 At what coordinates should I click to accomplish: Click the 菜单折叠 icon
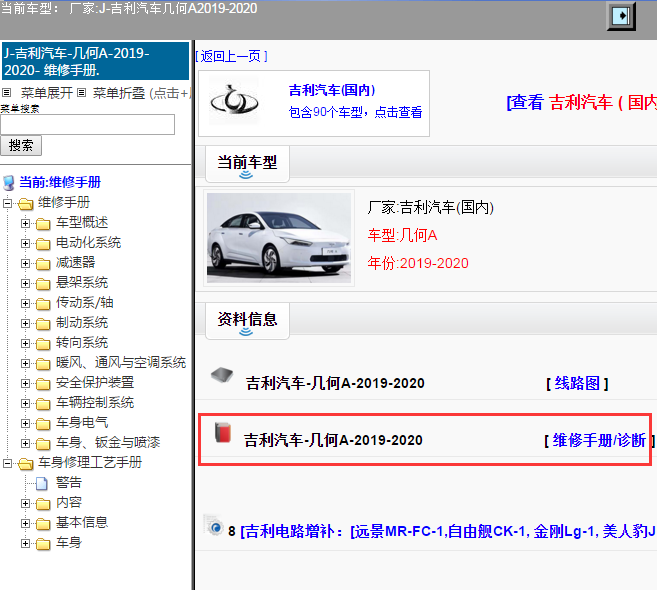(x=82, y=92)
